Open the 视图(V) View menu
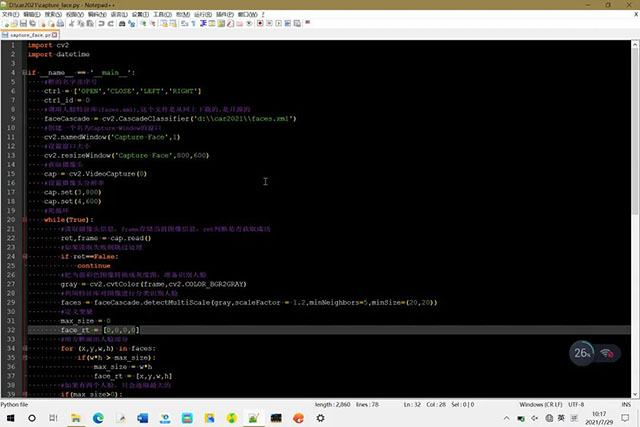 coord(75,14)
